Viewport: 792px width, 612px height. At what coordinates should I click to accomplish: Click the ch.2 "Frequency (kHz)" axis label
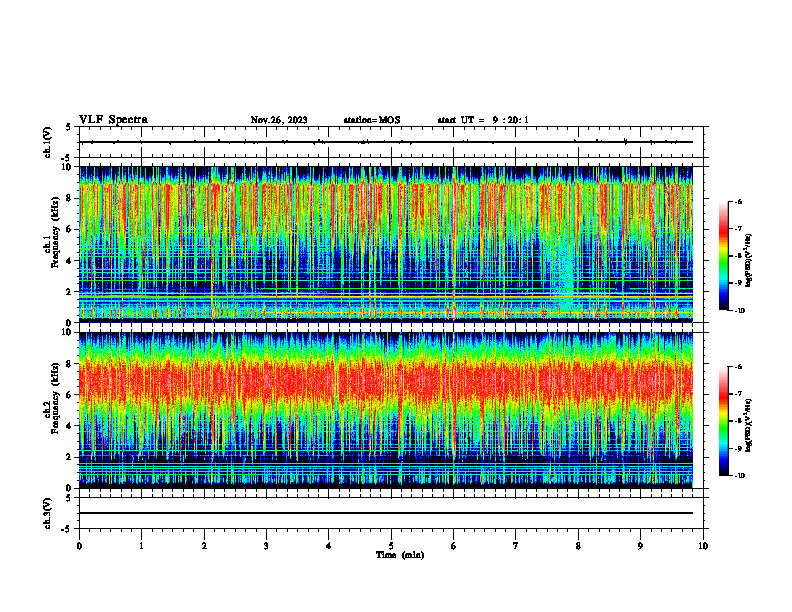click(55, 398)
